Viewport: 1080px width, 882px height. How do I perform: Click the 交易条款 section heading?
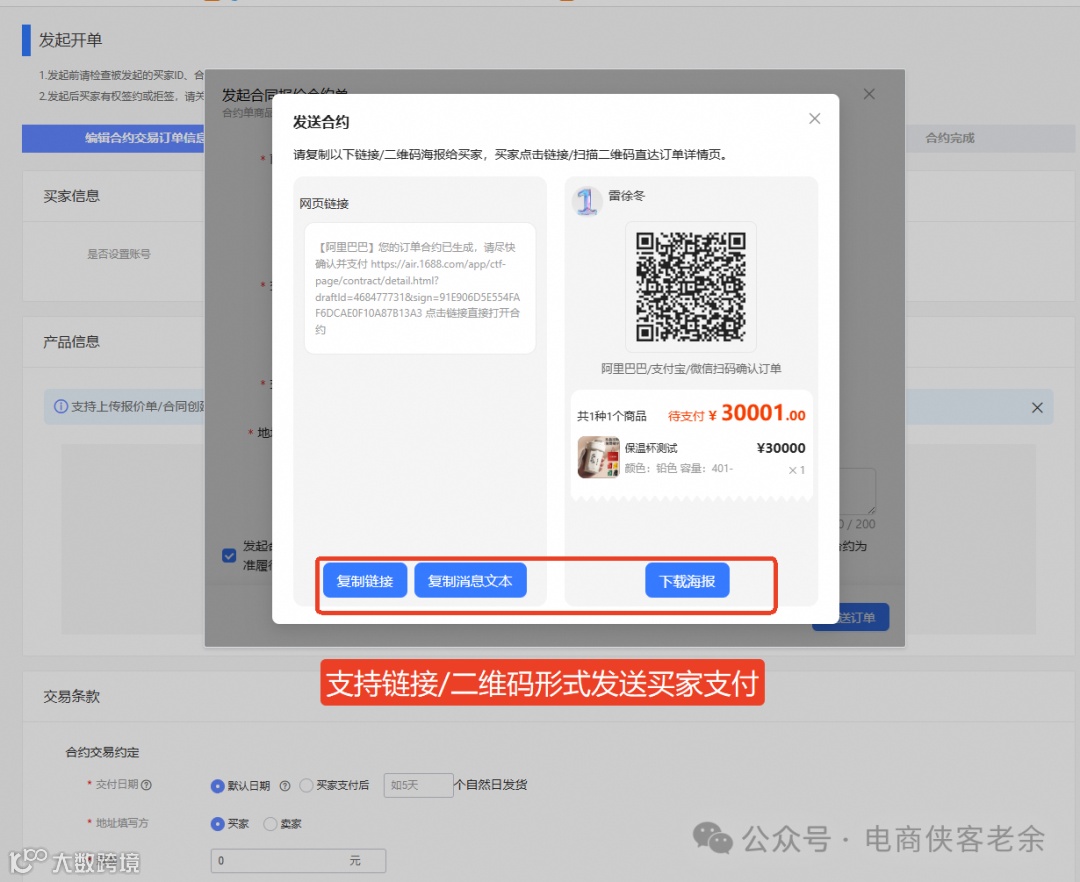point(72,697)
